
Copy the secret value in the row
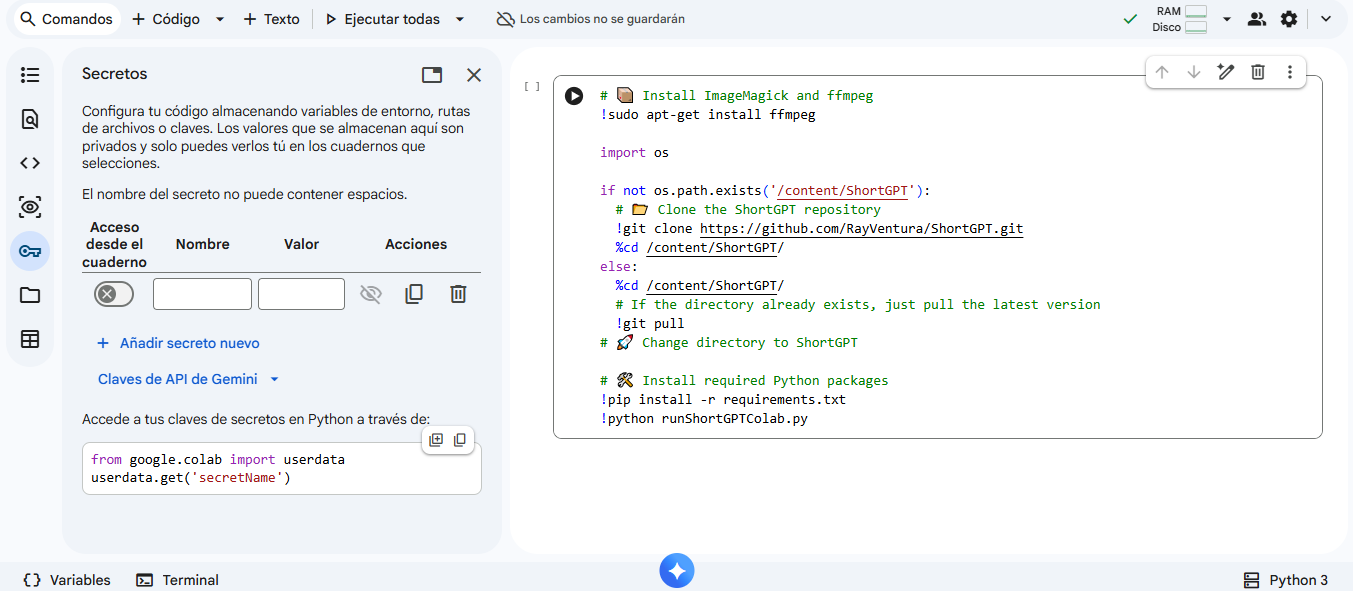(x=414, y=294)
